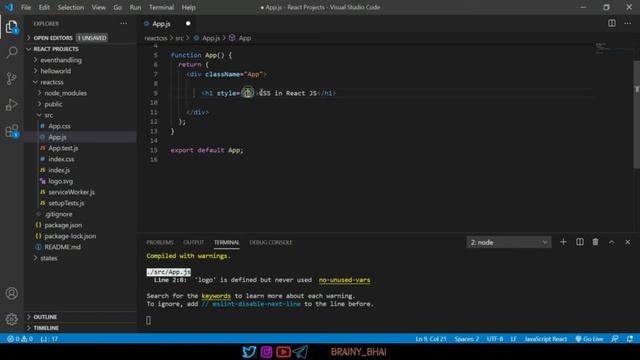
Task: Open the Selection menu
Action: click(71, 7)
